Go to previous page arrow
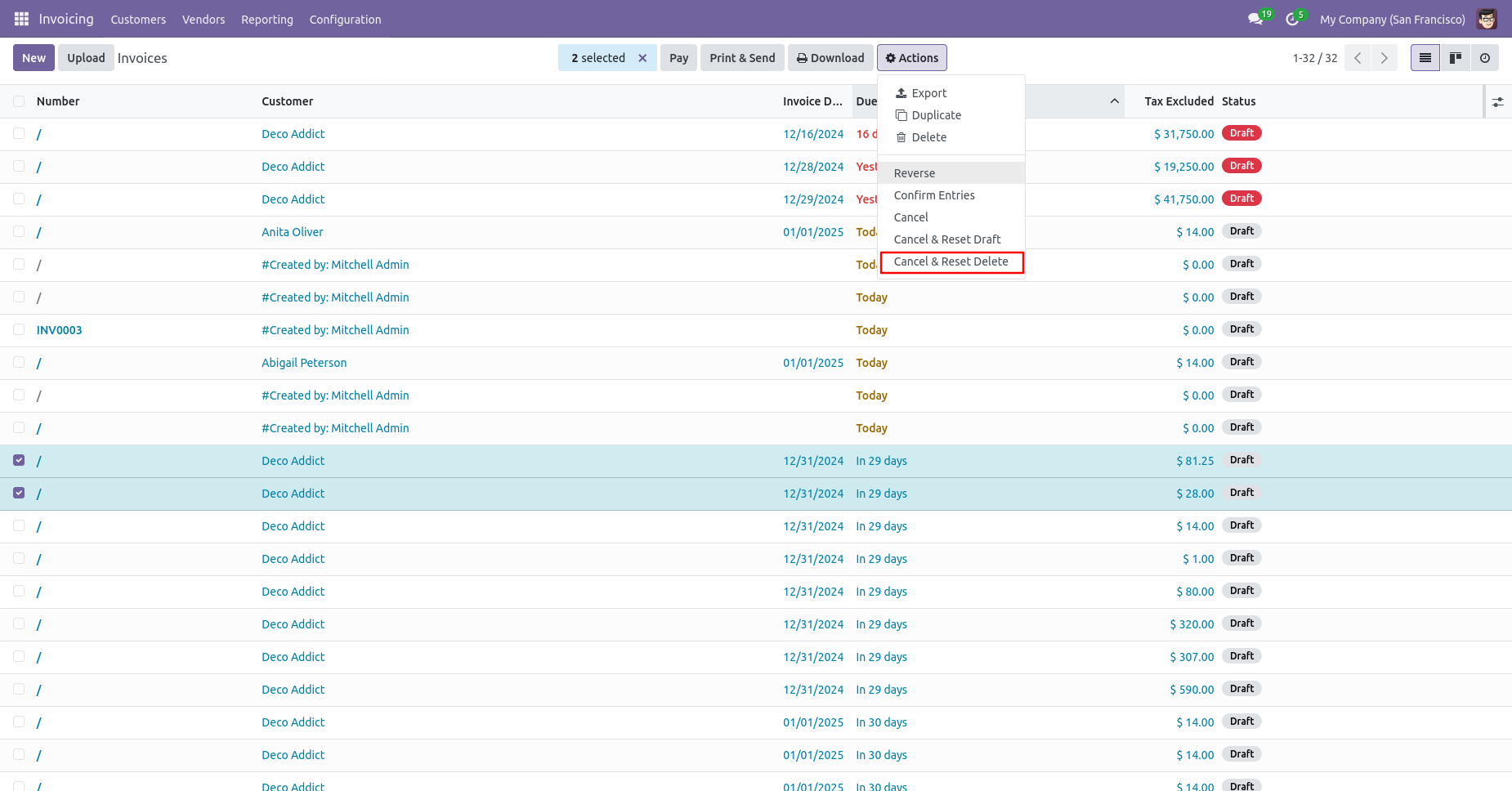Viewport: 1512px width, 791px height. click(x=1358, y=58)
